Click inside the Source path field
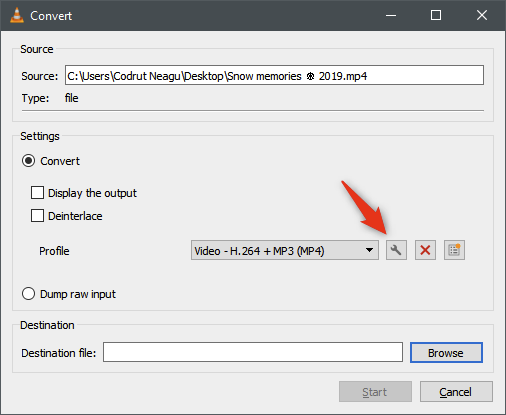This screenshot has height=415, width=506. click(x=274, y=75)
